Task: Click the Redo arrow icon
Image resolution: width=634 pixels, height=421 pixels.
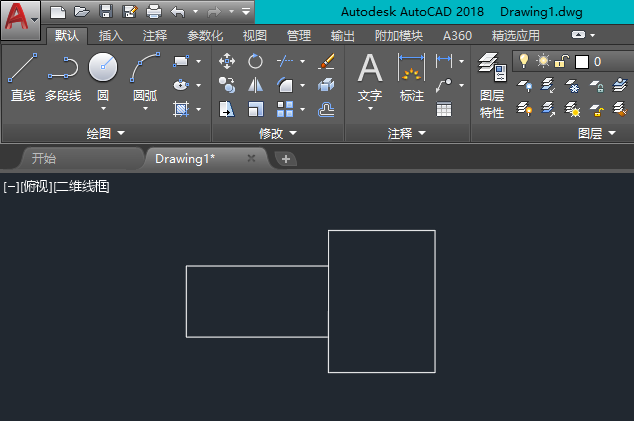Action: (214, 12)
